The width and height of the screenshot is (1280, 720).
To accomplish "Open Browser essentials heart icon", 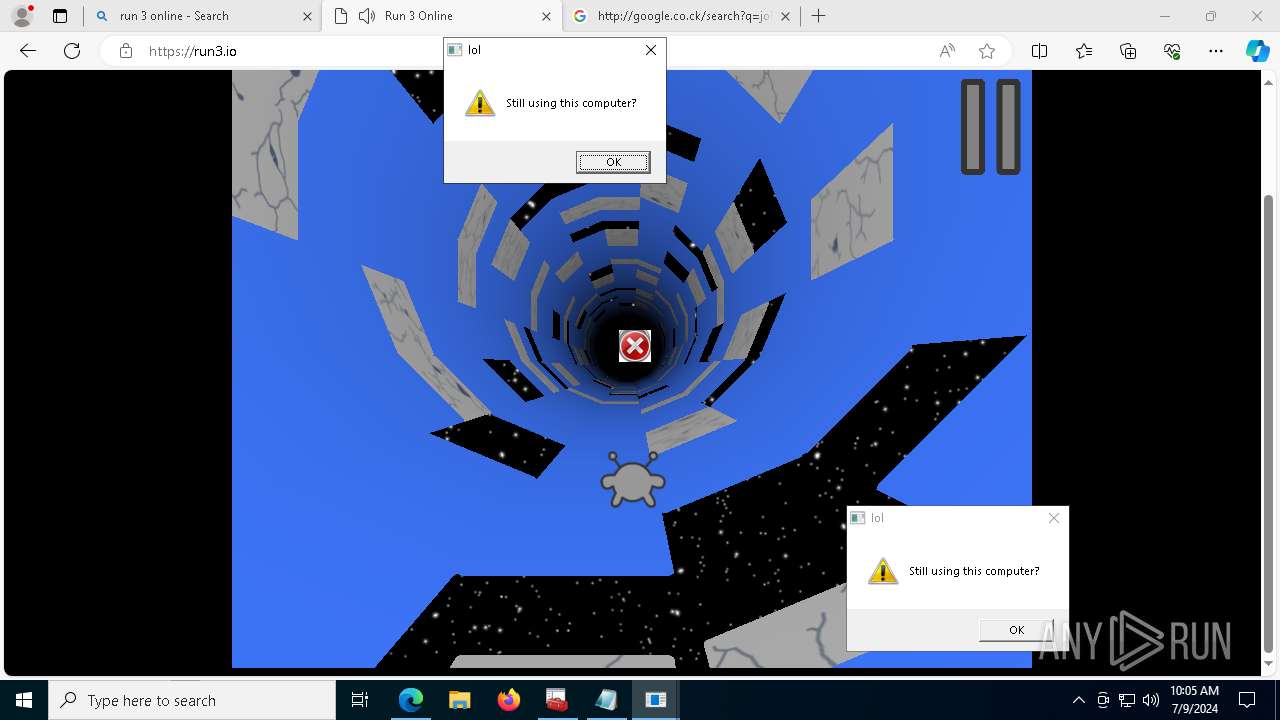I will (x=1172, y=51).
